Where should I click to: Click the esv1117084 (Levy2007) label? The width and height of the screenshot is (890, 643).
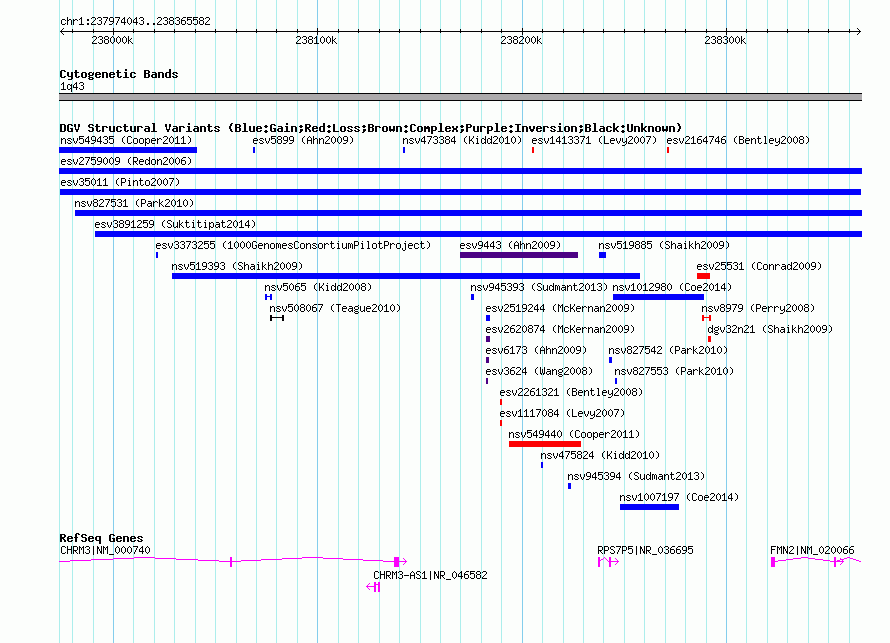tap(562, 413)
